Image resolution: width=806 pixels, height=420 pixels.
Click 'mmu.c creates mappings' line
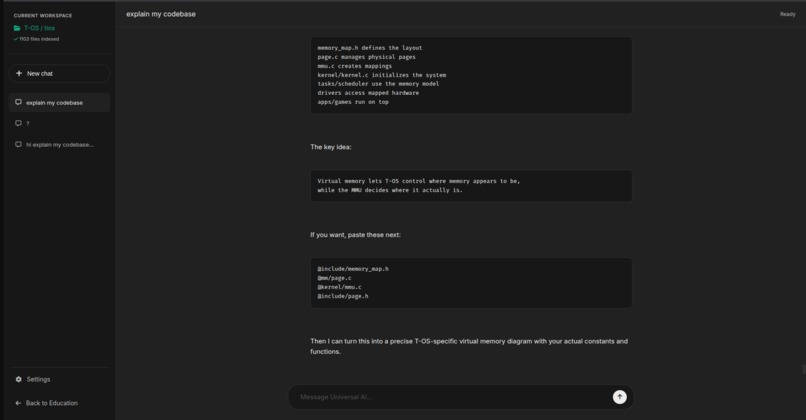355,66
